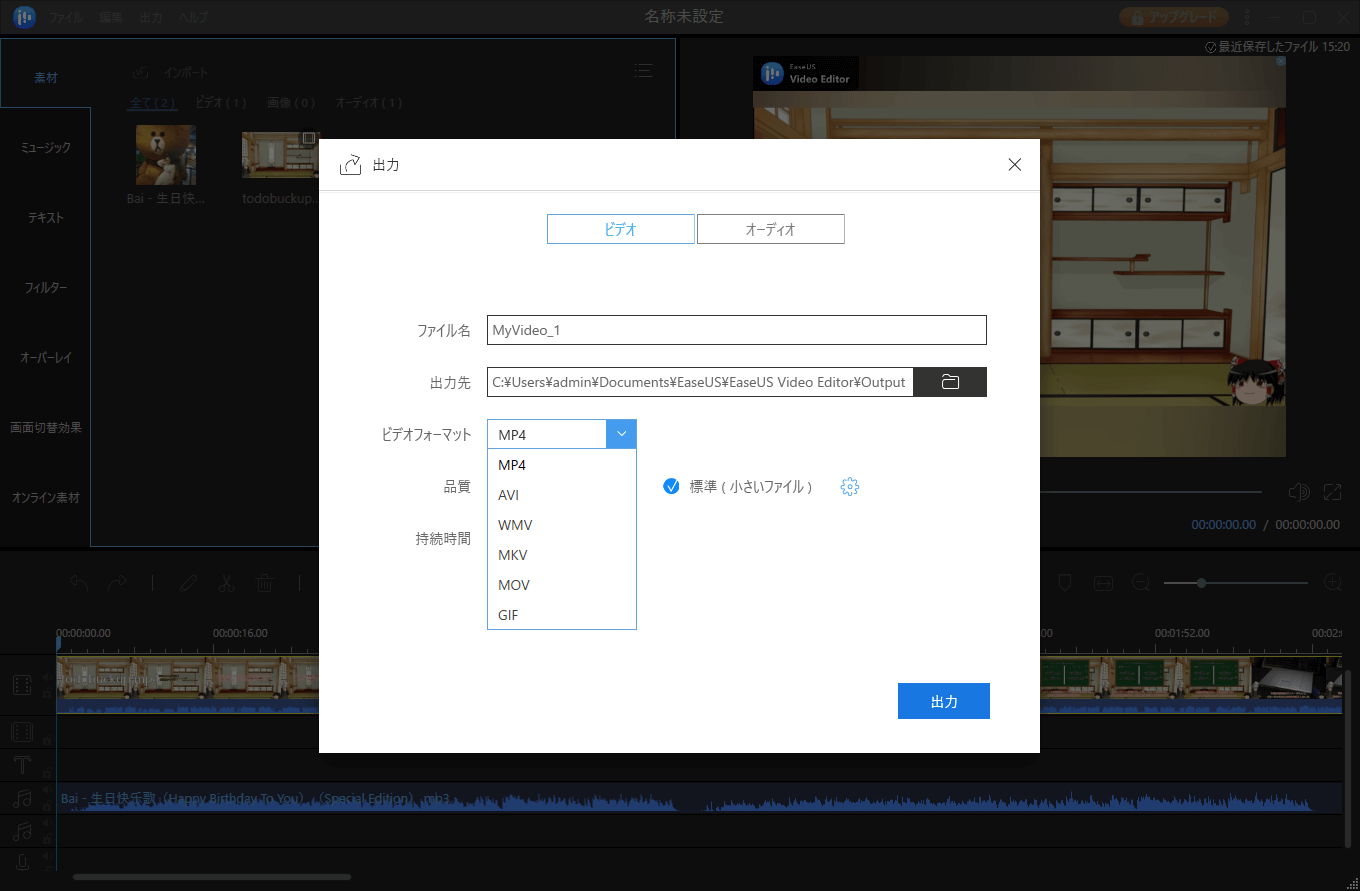This screenshot has width=1360, height=891.
Task: Click the preview volume speaker icon
Action: pyautogui.click(x=1299, y=492)
